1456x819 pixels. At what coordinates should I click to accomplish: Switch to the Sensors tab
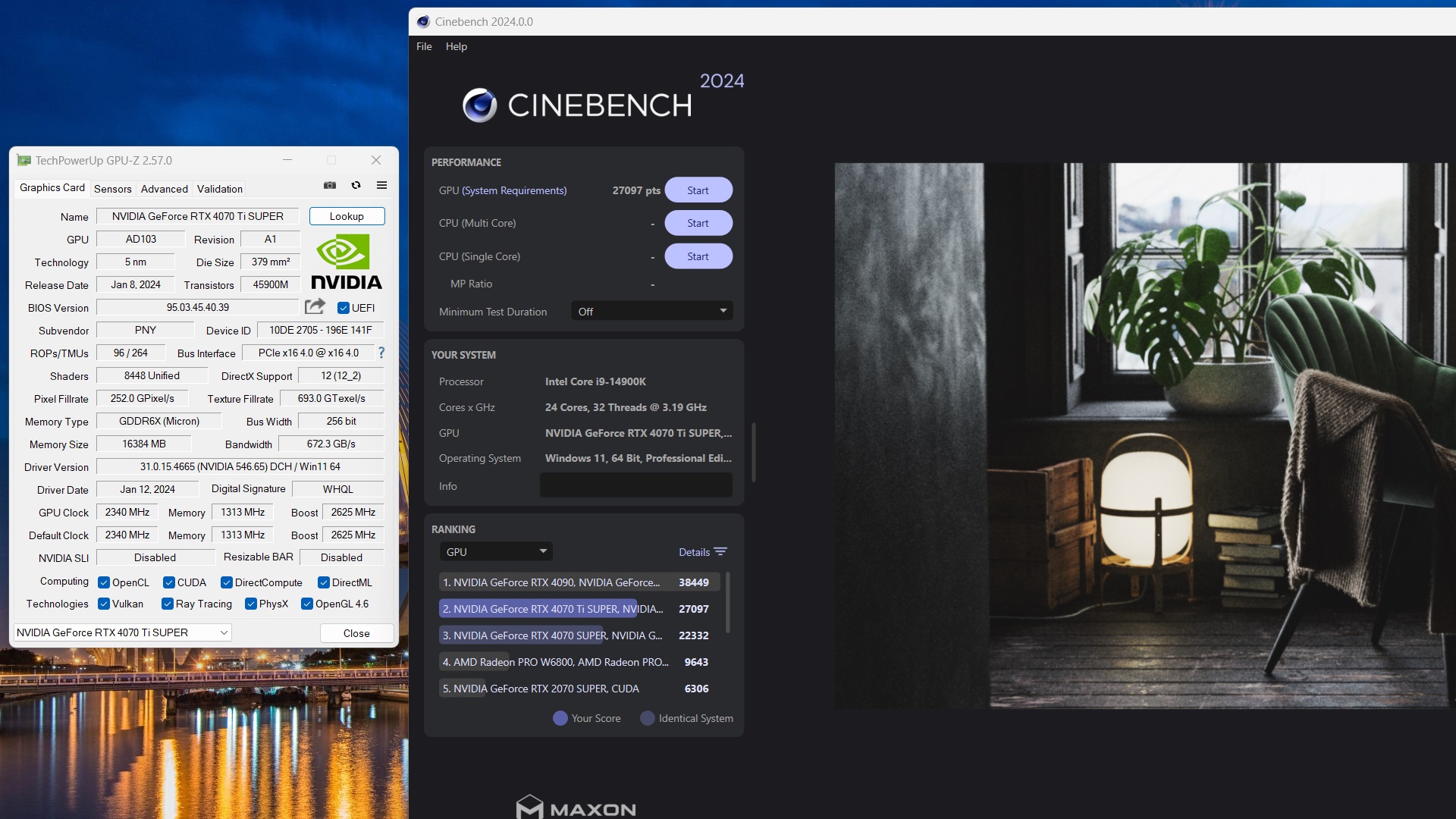pos(112,188)
